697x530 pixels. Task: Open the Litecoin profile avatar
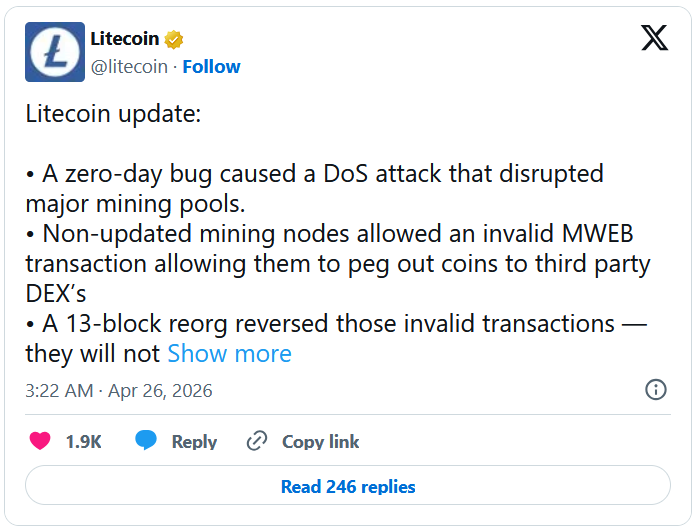[54, 52]
